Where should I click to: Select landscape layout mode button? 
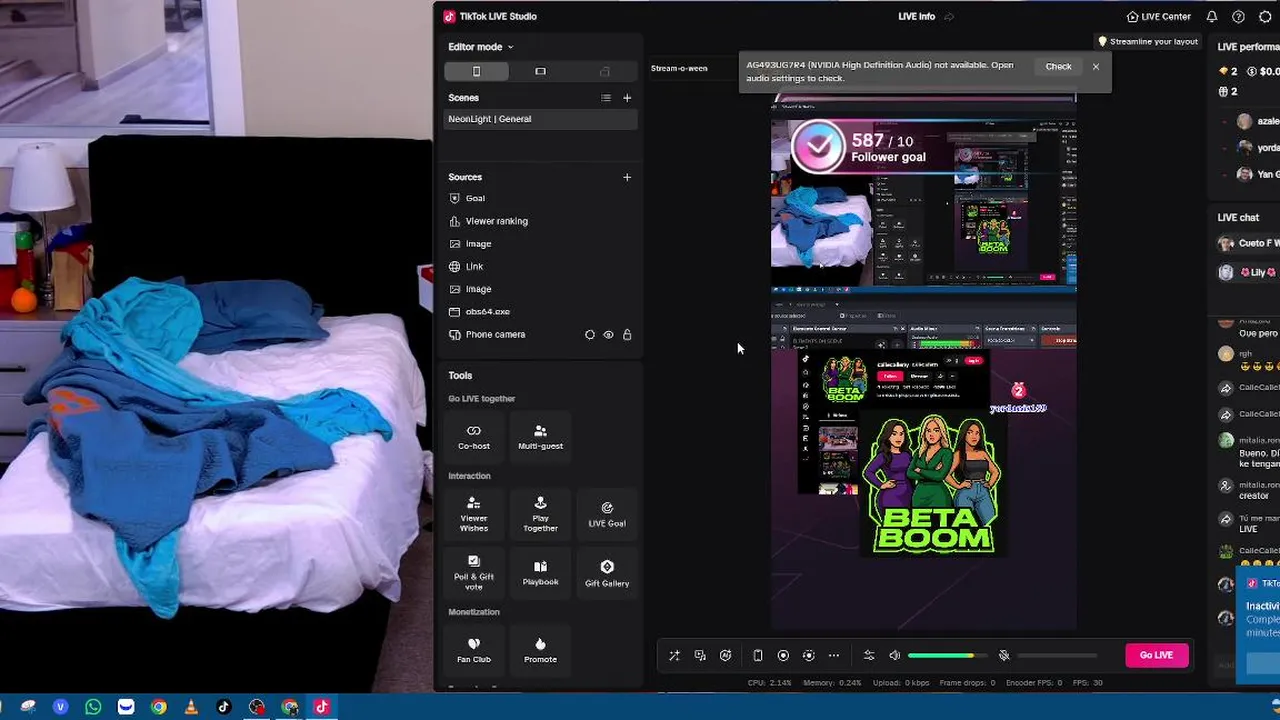pyautogui.click(x=540, y=71)
